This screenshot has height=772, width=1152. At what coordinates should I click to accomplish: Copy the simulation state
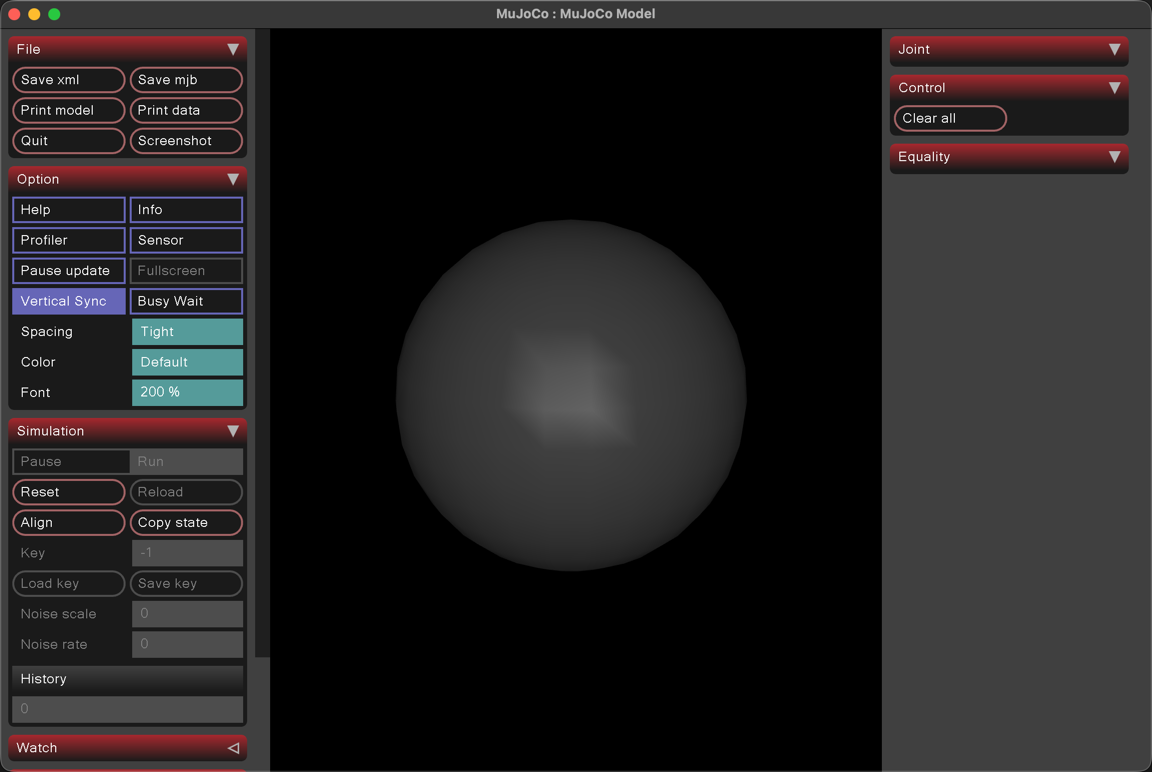pyautogui.click(x=186, y=522)
